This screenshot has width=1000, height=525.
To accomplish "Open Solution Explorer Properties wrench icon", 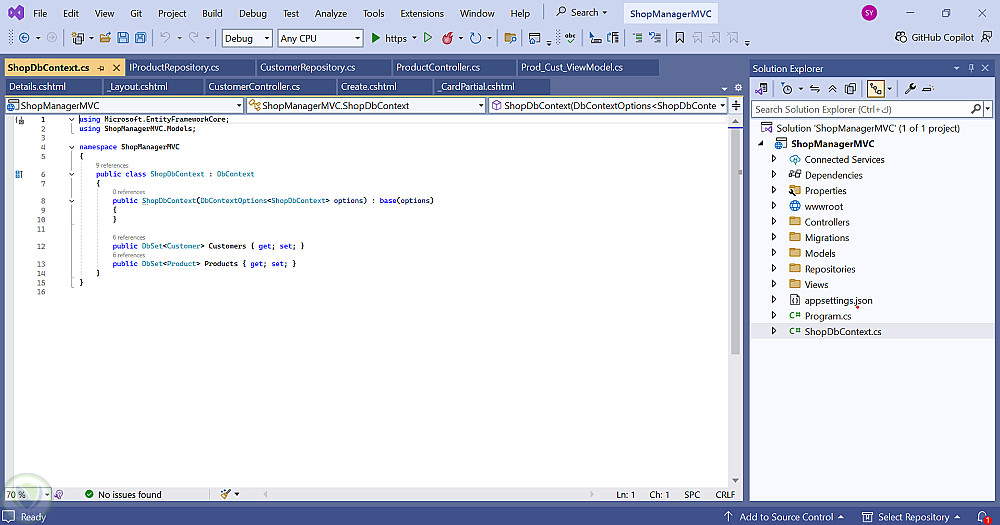I will coord(911,89).
